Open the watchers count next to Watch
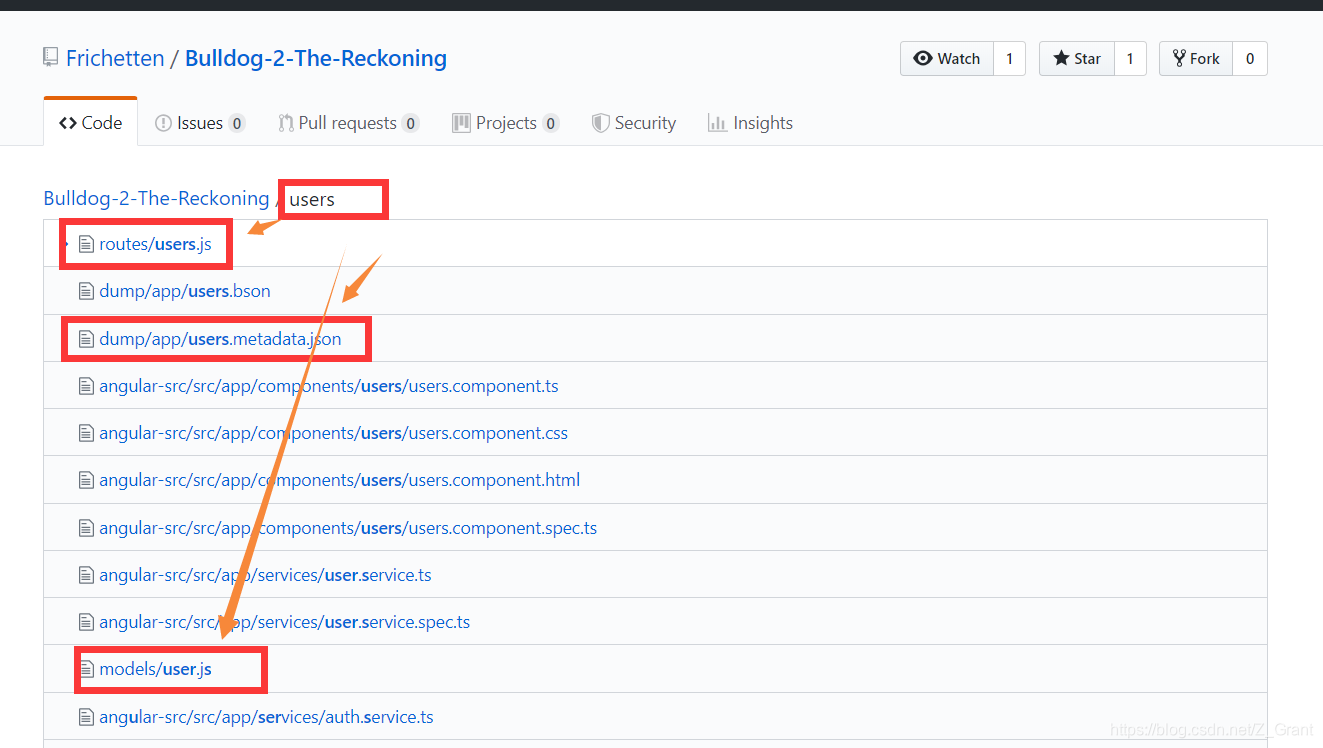The image size is (1323, 748). pyautogui.click(x=1009, y=59)
